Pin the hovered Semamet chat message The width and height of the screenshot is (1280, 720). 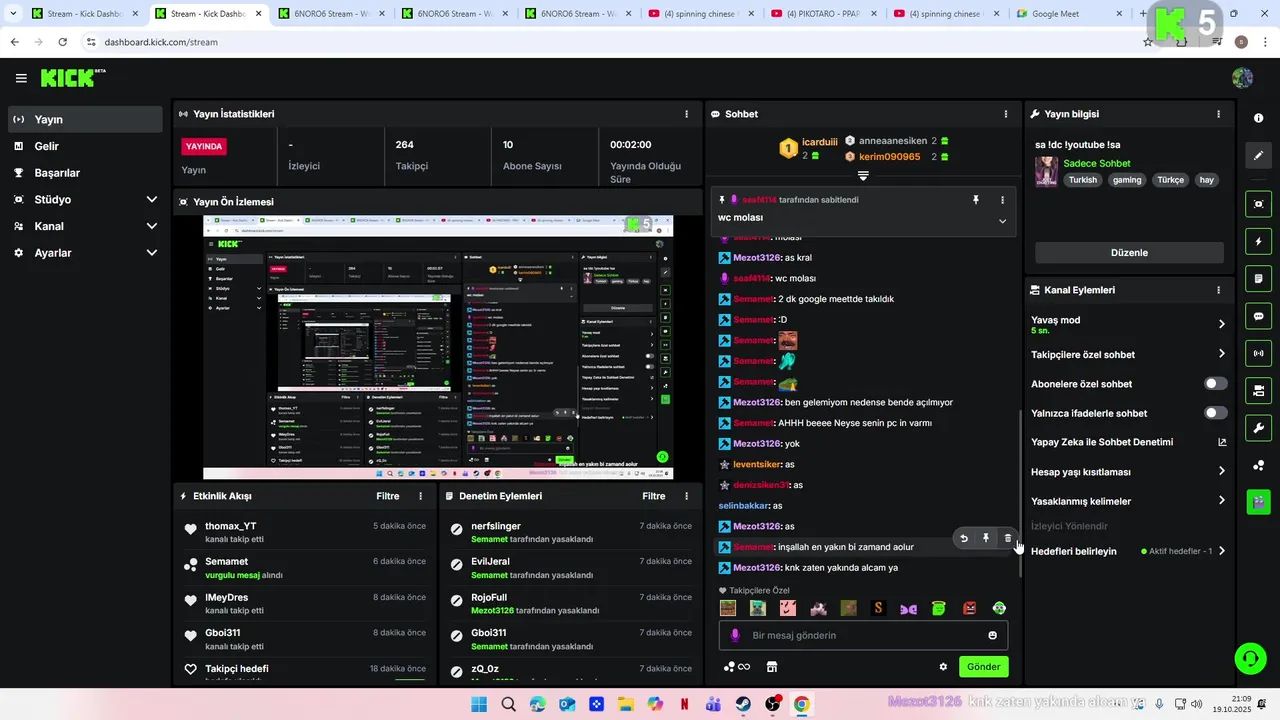[x=985, y=538]
